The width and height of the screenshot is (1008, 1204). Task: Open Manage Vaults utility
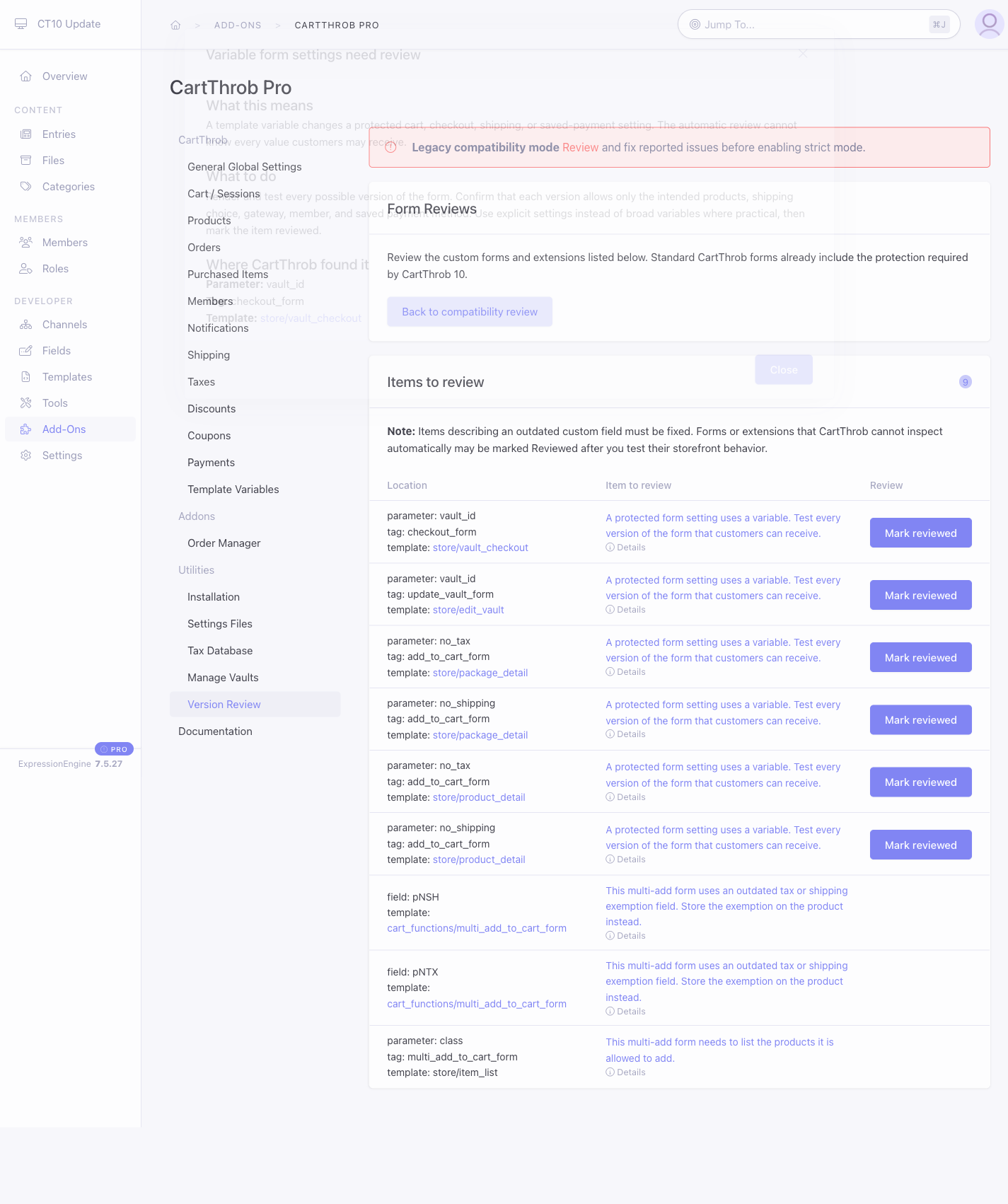click(x=223, y=678)
